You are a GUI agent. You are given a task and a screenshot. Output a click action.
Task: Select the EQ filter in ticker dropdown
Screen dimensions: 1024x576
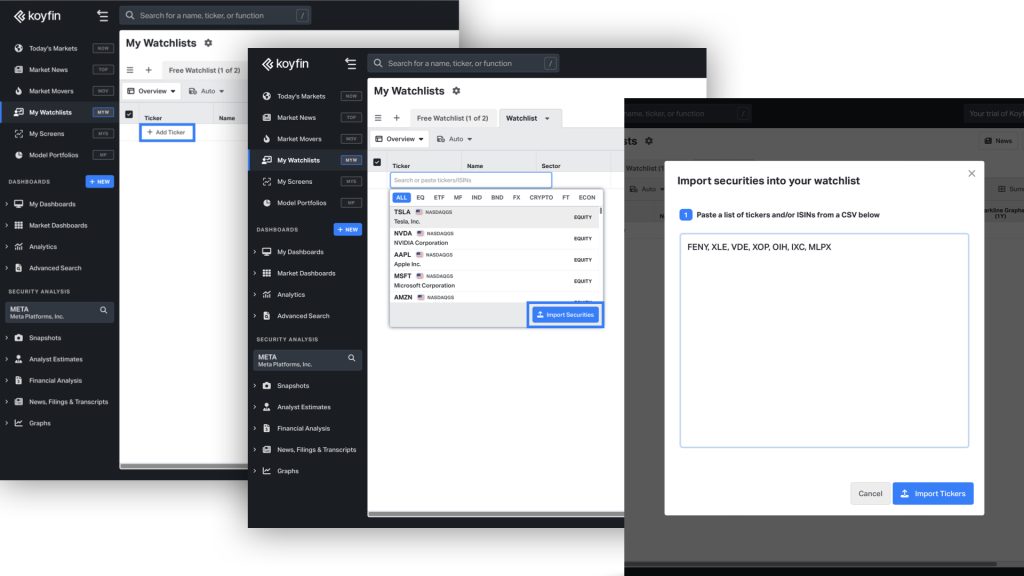click(420, 197)
